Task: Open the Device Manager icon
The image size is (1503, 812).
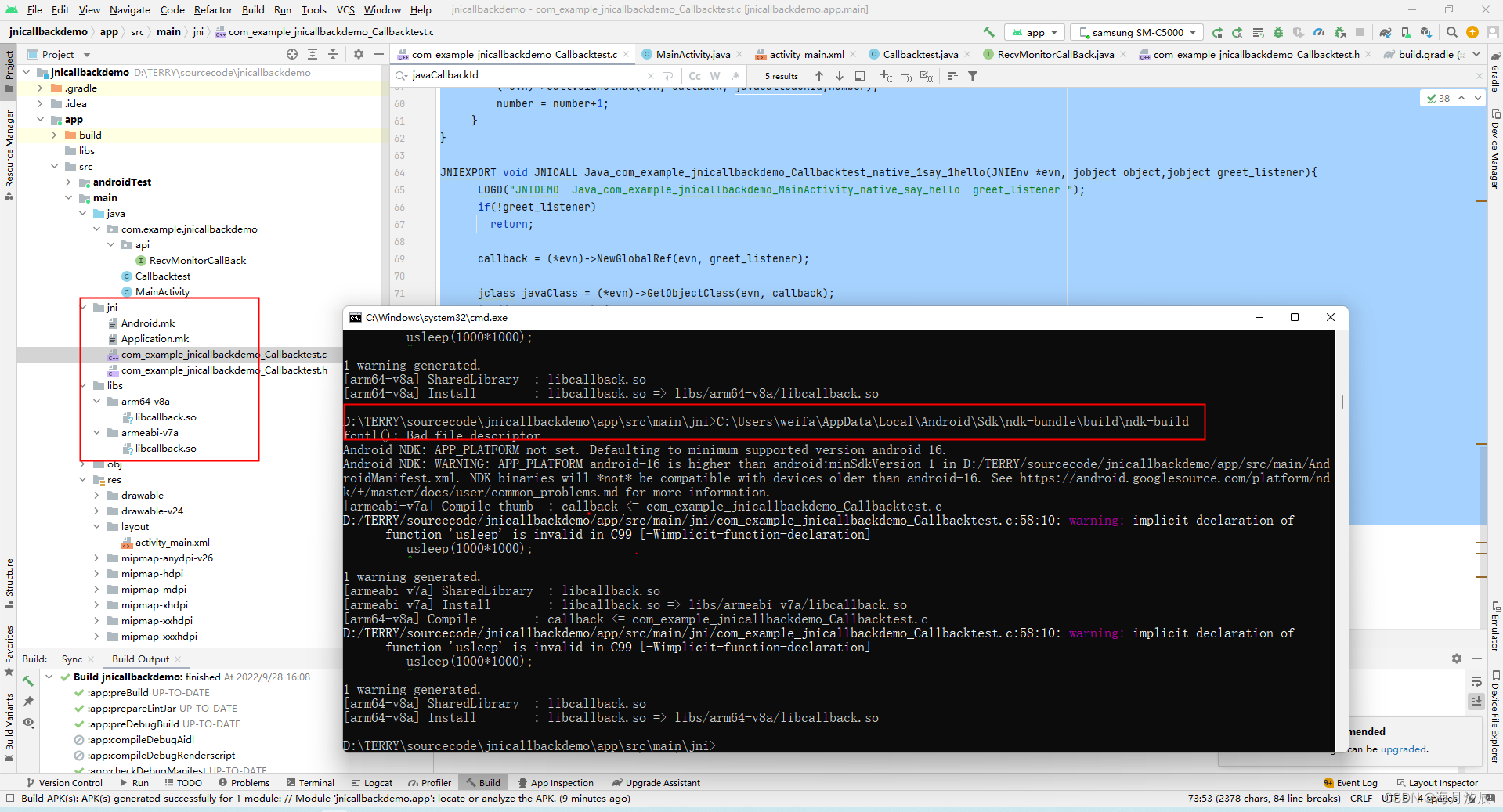Action: point(1406,32)
